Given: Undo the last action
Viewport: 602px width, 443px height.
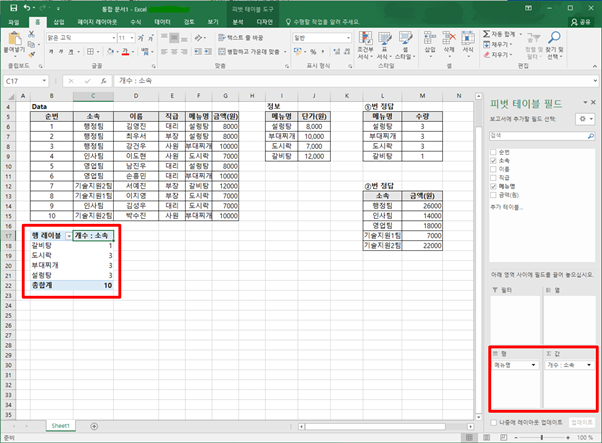Looking at the screenshot, I should pos(27,8).
